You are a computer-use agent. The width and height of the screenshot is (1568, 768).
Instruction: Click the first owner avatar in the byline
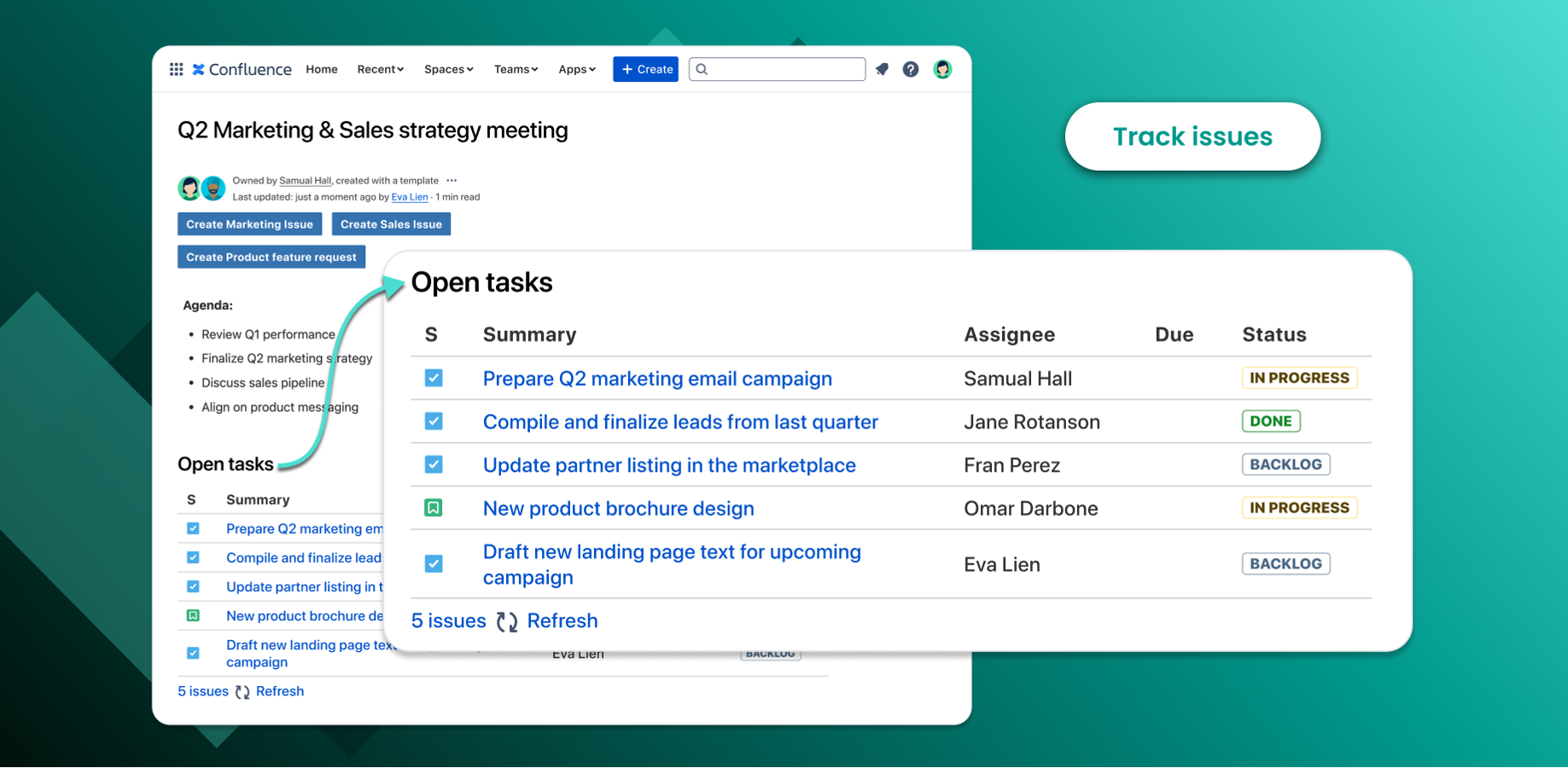click(189, 188)
